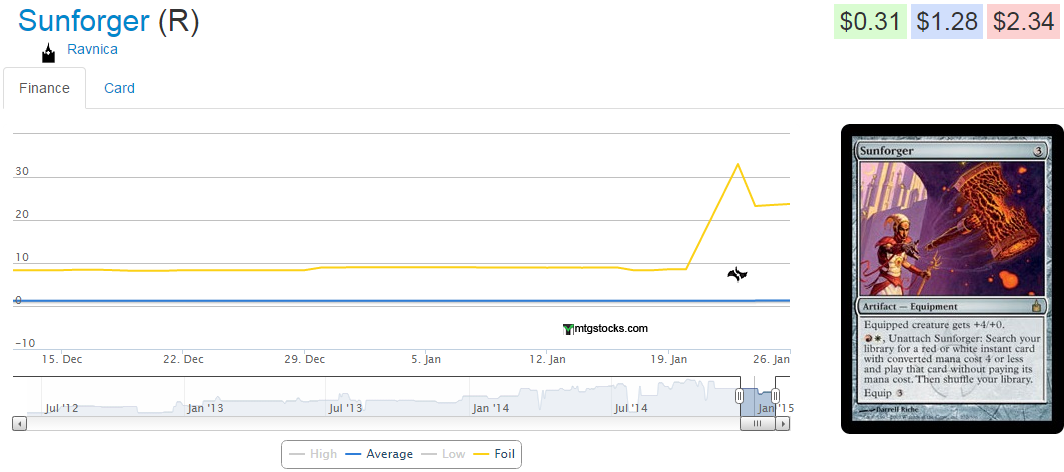
Task: Show the High price series in the legend
Action: (x=312, y=454)
